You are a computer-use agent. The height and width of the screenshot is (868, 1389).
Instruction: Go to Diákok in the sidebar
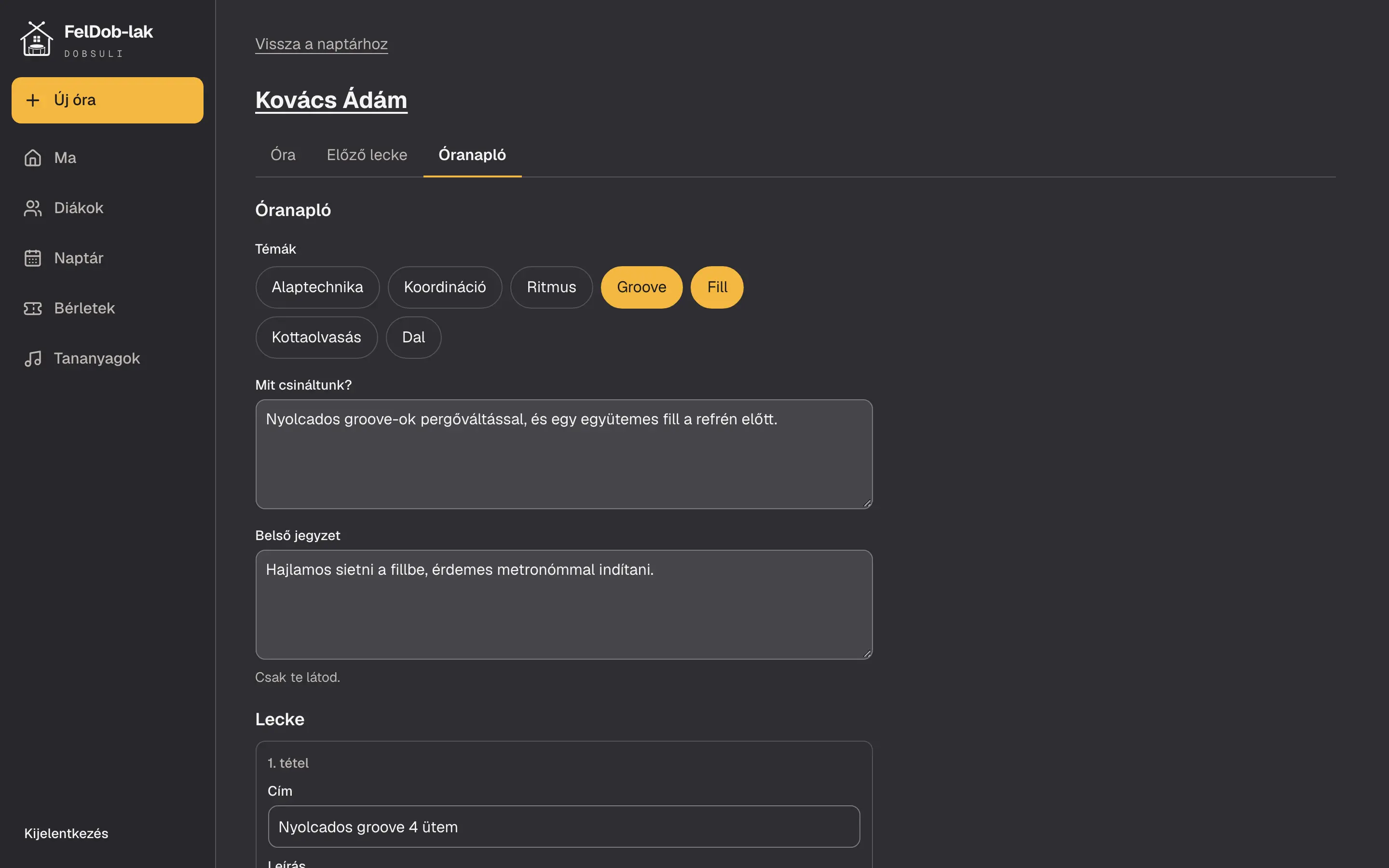coord(108,208)
